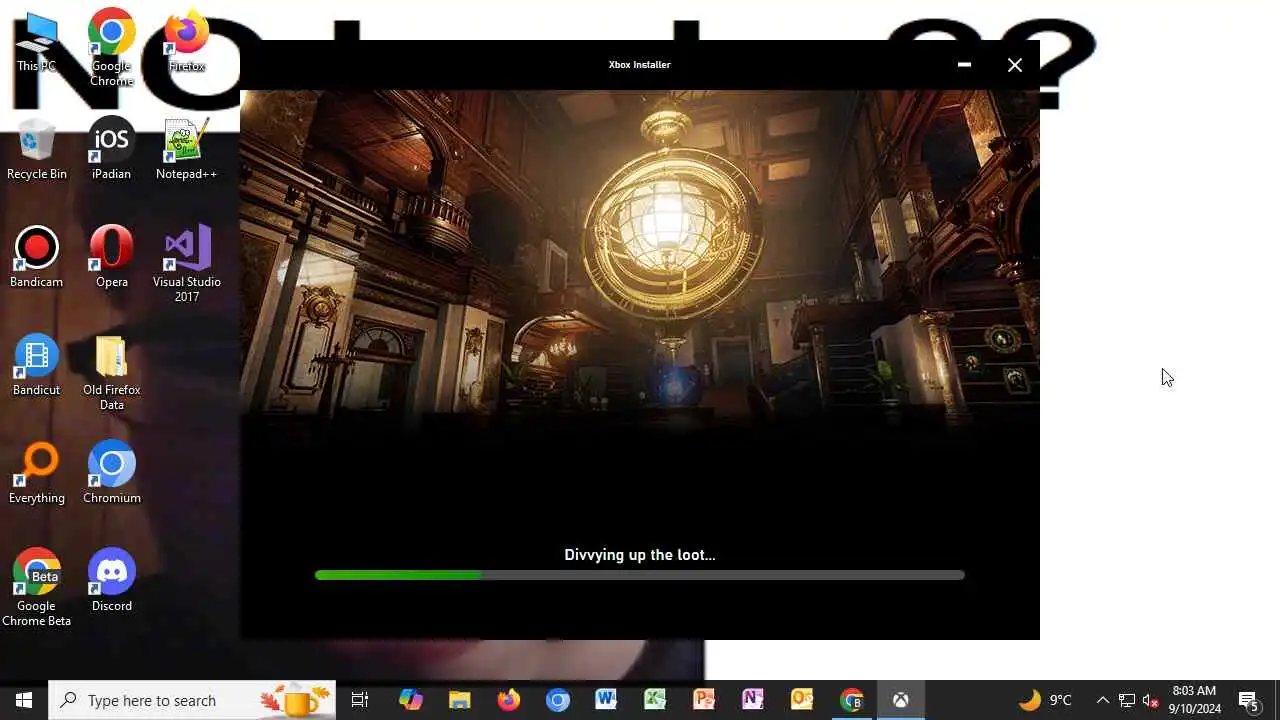Open Firefox from the taskbar

click(x=508, y=700)
